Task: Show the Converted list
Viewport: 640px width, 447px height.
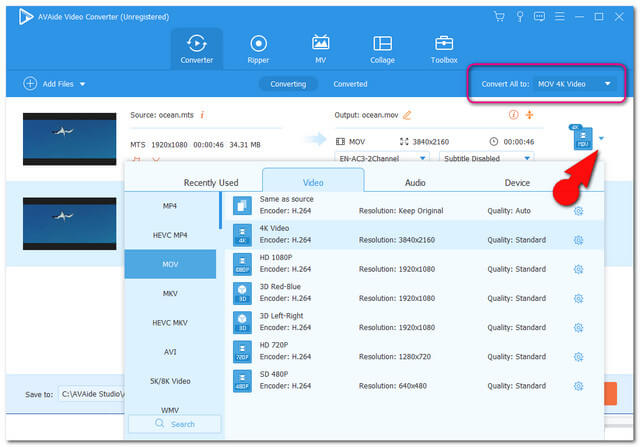Action: [350, 84]
